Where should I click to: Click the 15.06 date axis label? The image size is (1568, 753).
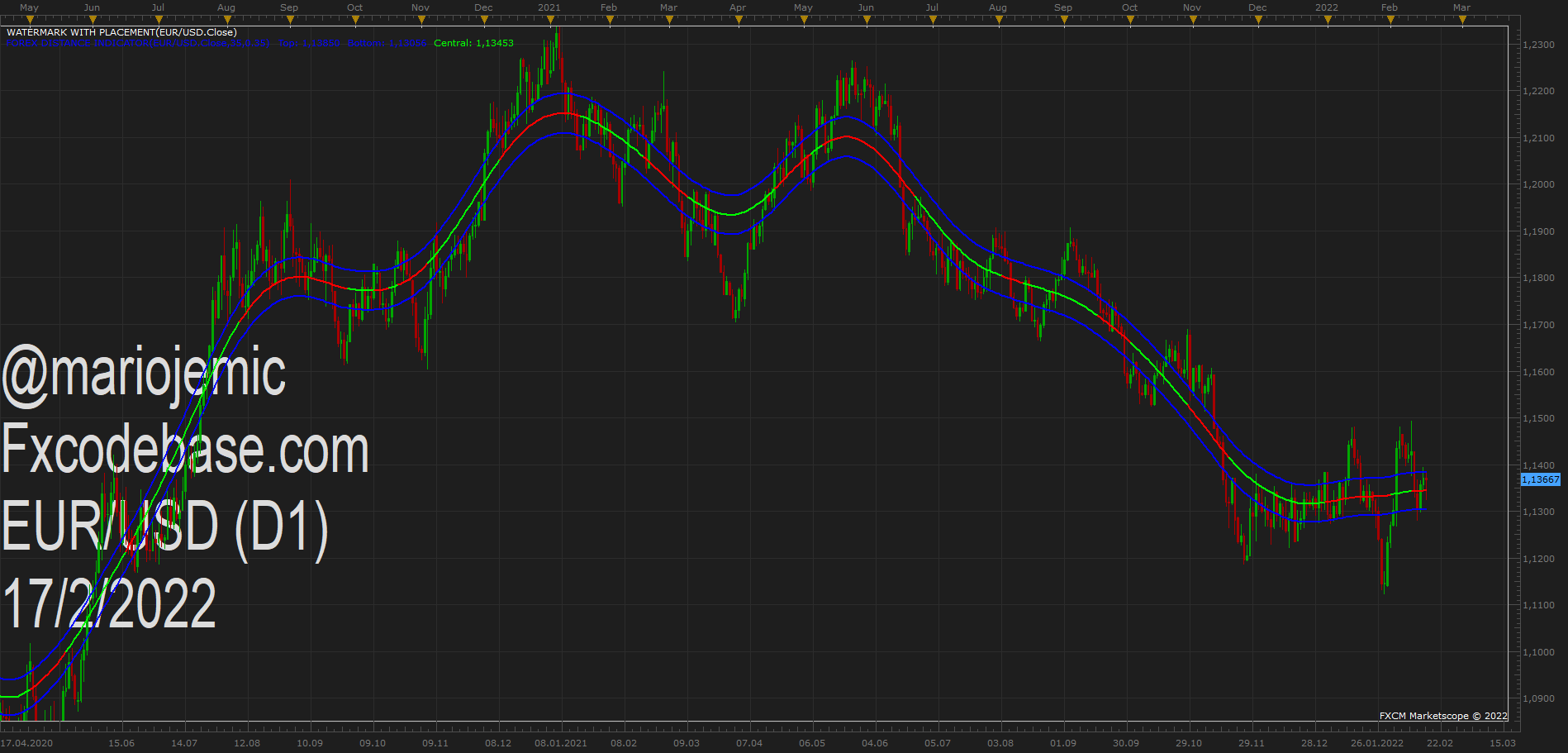(121, 743)
